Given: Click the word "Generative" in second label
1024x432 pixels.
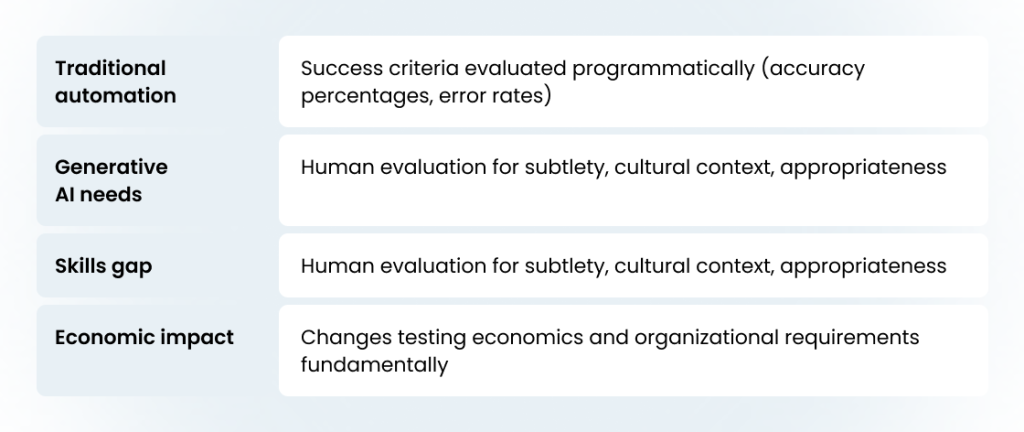Looking at the screenshot, I should pos(111,167).
